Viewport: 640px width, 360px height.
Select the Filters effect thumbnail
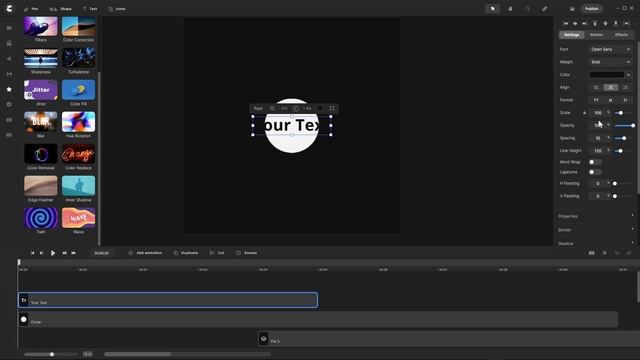[41, 27]
